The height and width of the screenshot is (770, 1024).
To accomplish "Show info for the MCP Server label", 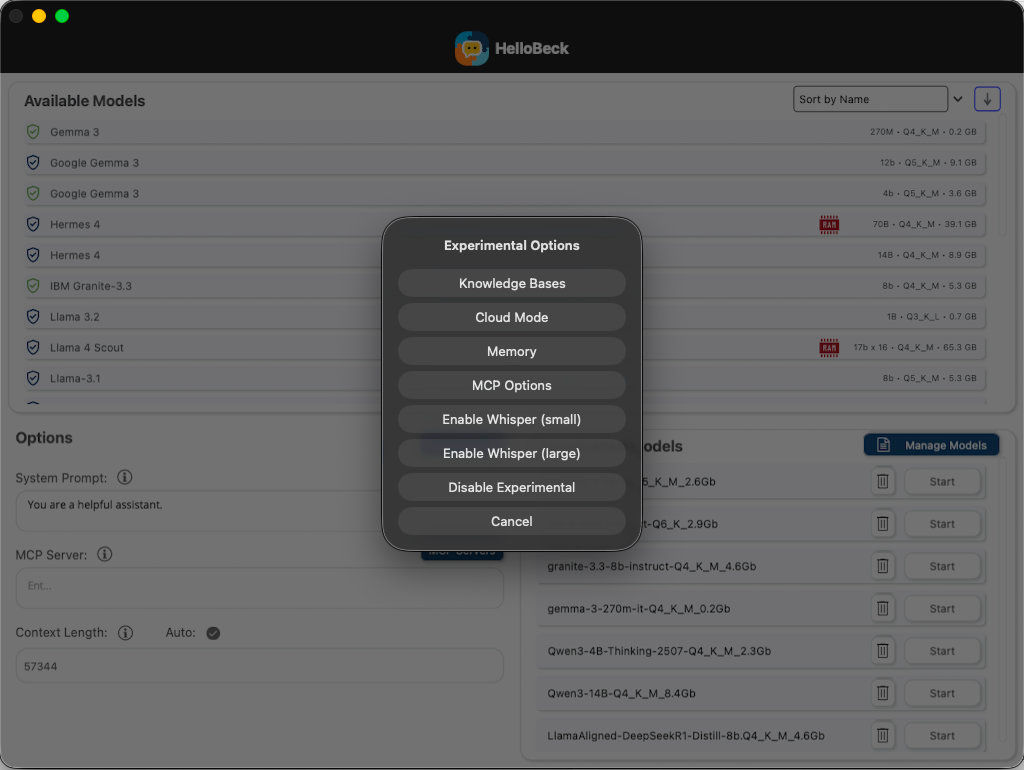I will point(104,554).
